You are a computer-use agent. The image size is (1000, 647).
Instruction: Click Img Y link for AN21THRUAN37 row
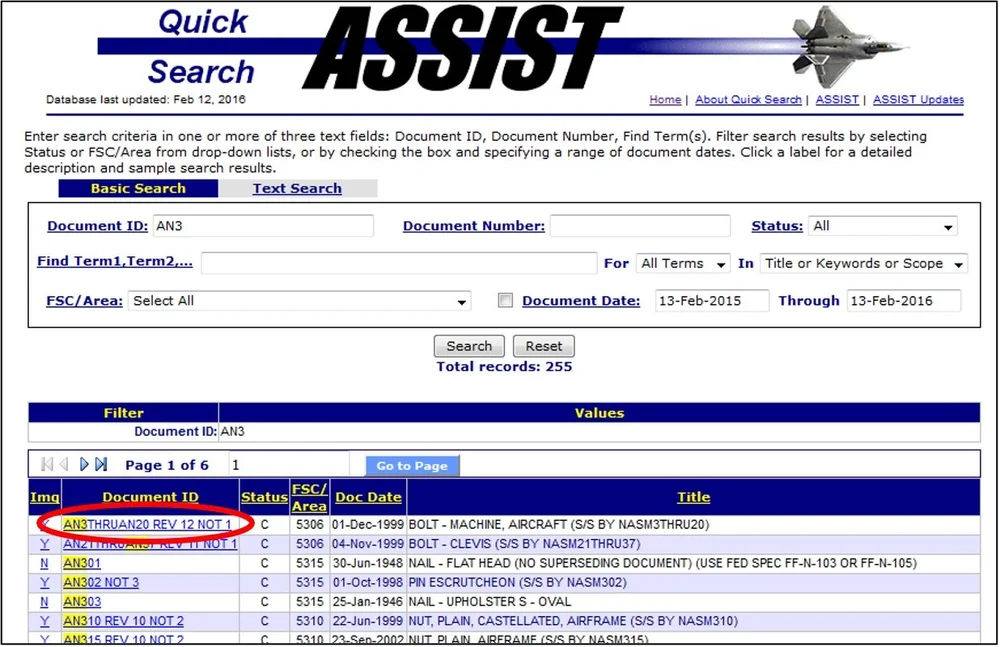tap(44, 544)
